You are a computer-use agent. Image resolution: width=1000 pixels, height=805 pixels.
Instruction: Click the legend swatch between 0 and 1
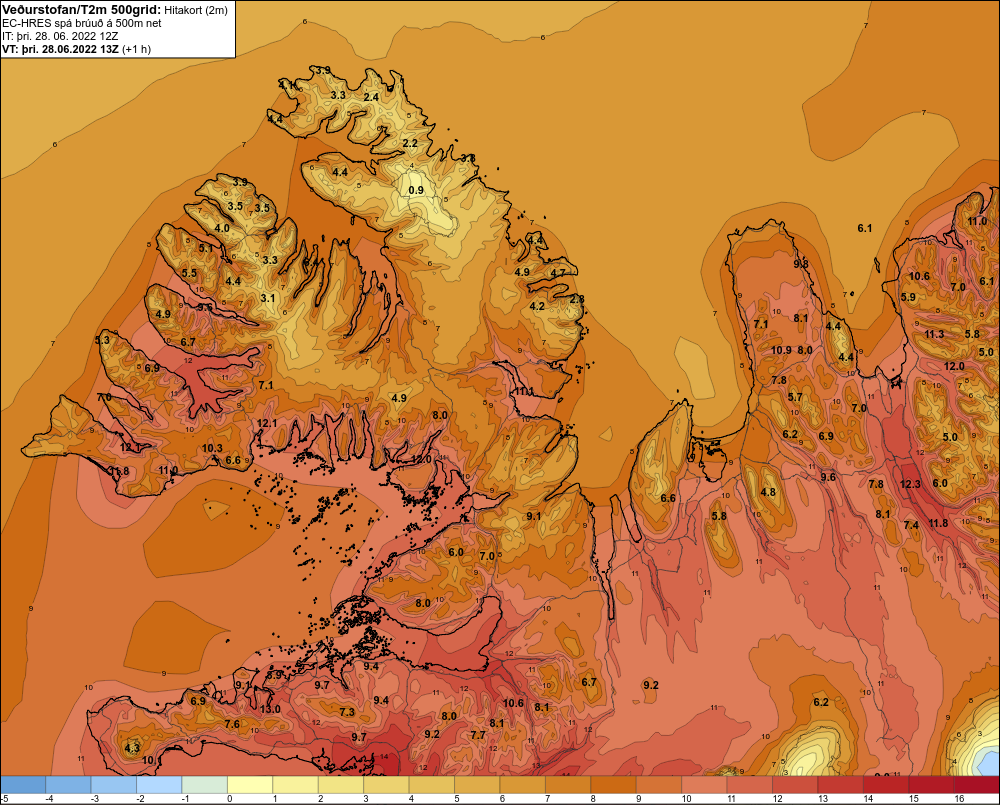click(x=250, y=784)
